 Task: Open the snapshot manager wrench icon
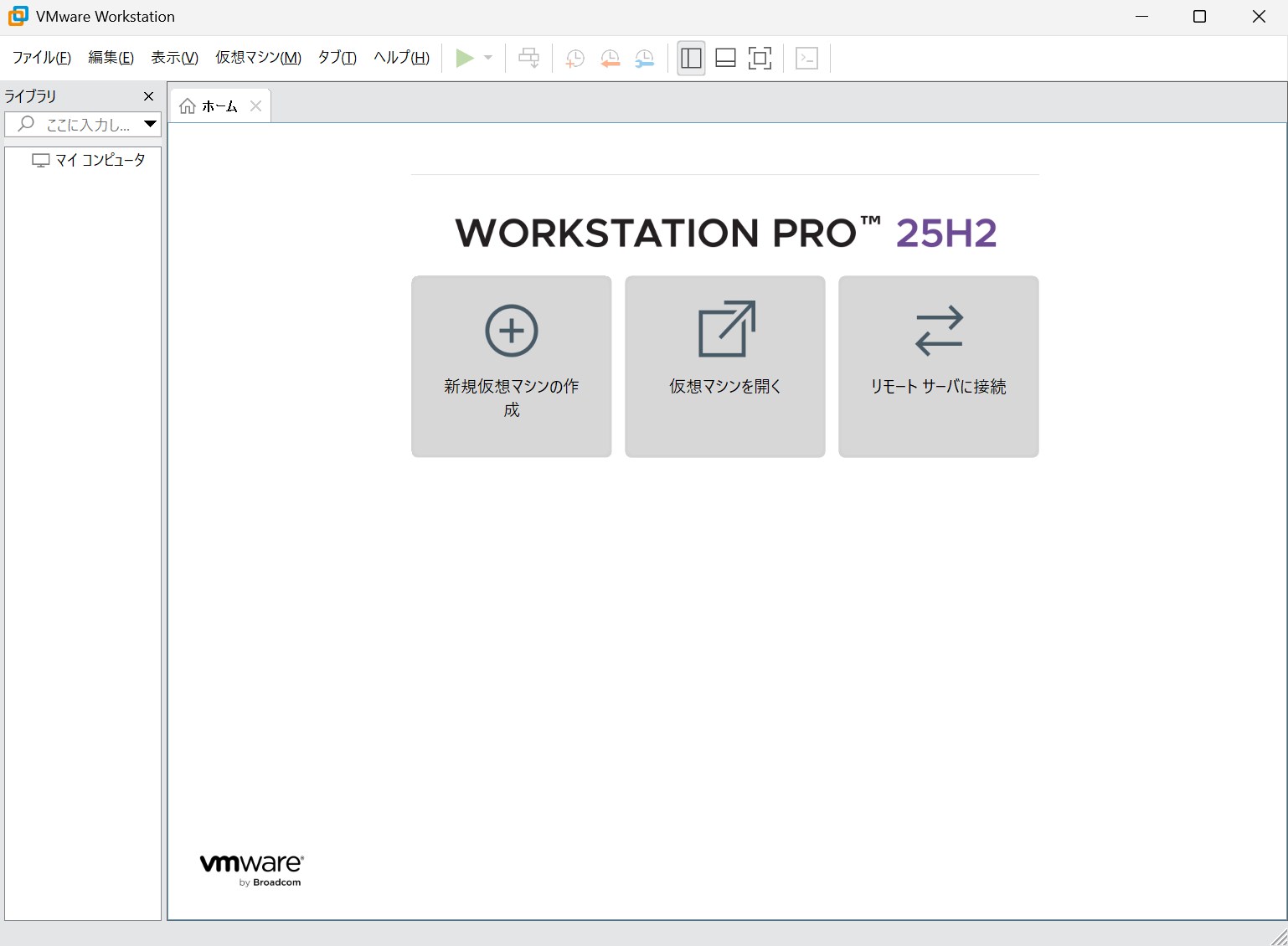[644, 58]
